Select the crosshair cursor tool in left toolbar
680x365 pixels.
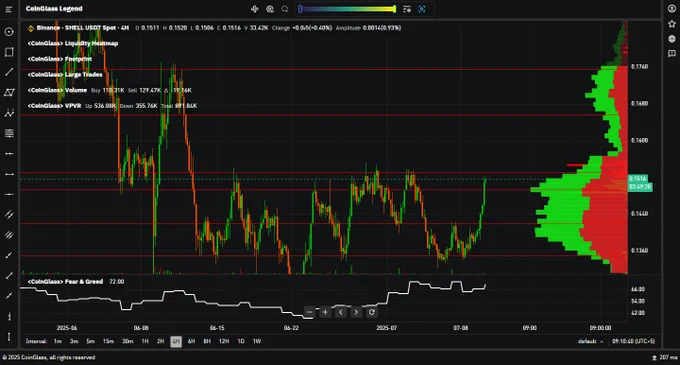[x=9, y=32]
